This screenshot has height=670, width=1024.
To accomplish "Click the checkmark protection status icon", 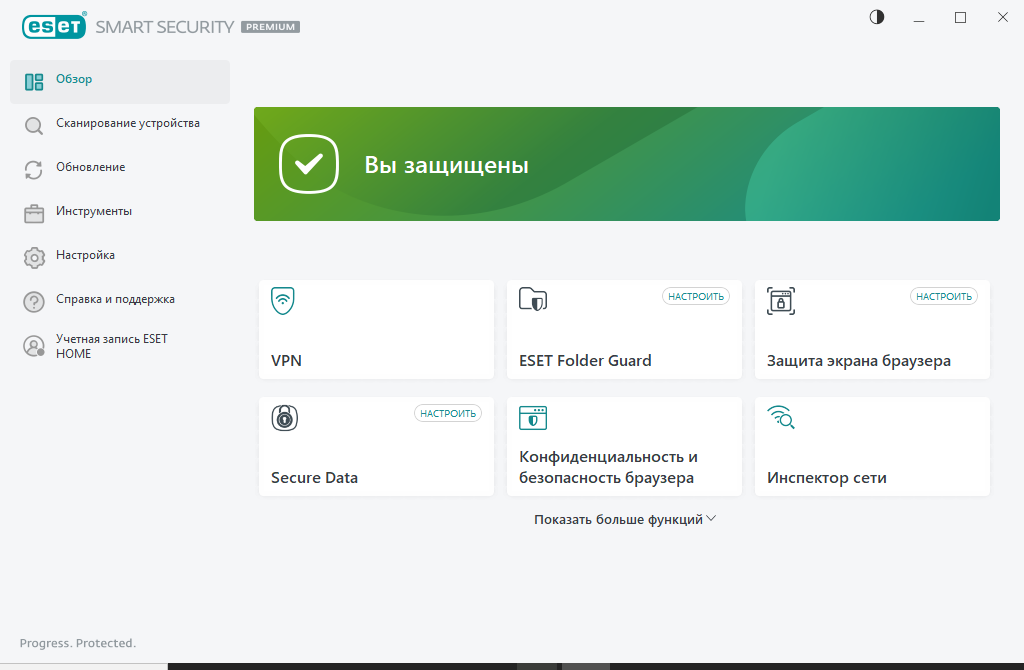I will [309, 164].
